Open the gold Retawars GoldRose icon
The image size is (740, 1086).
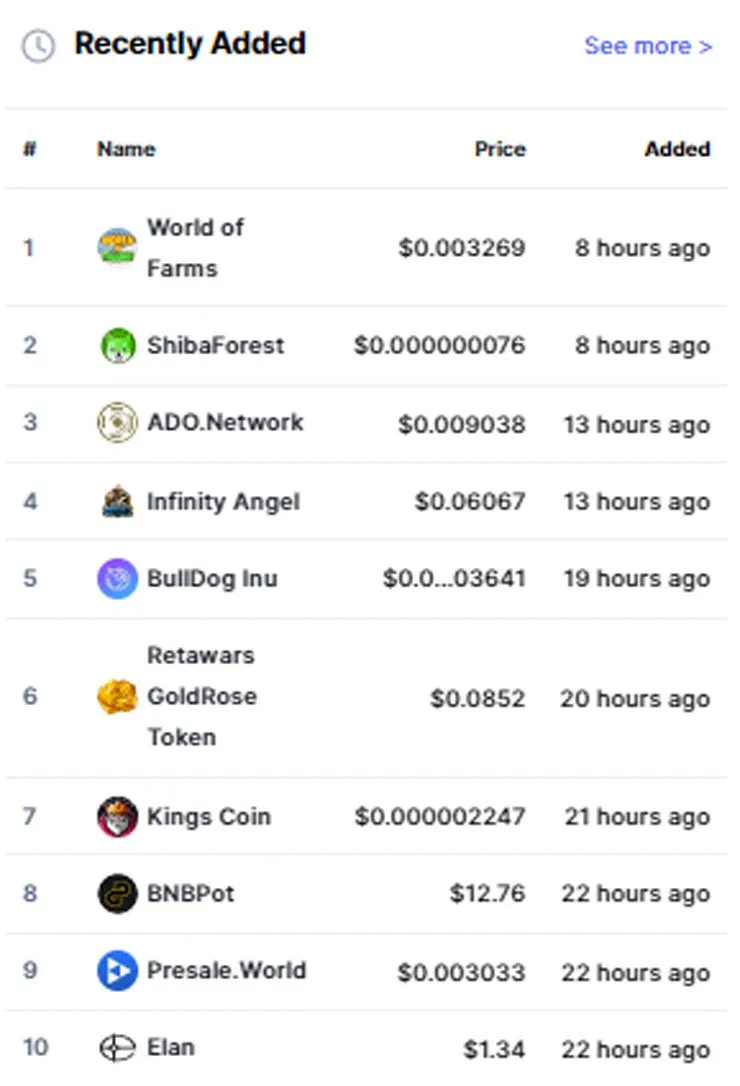[116, 696]
